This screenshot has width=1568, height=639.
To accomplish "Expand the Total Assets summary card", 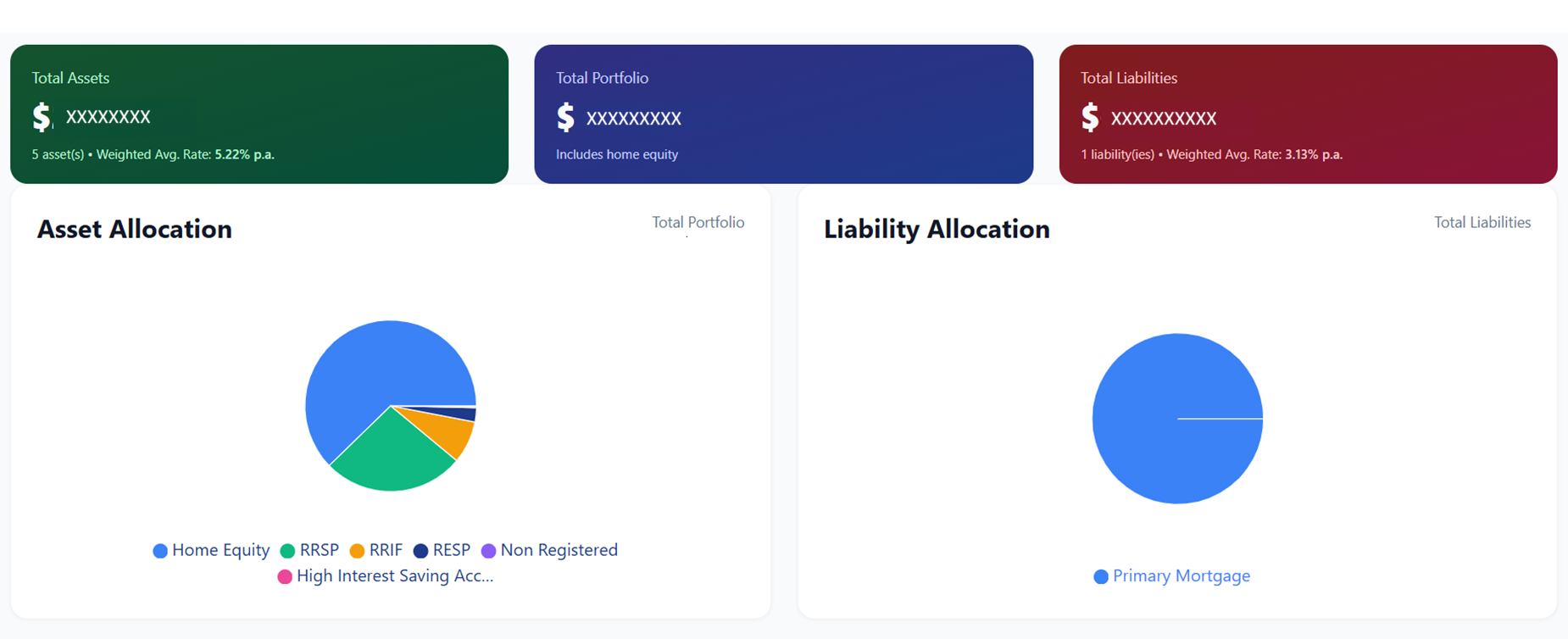I will point(259,114).
